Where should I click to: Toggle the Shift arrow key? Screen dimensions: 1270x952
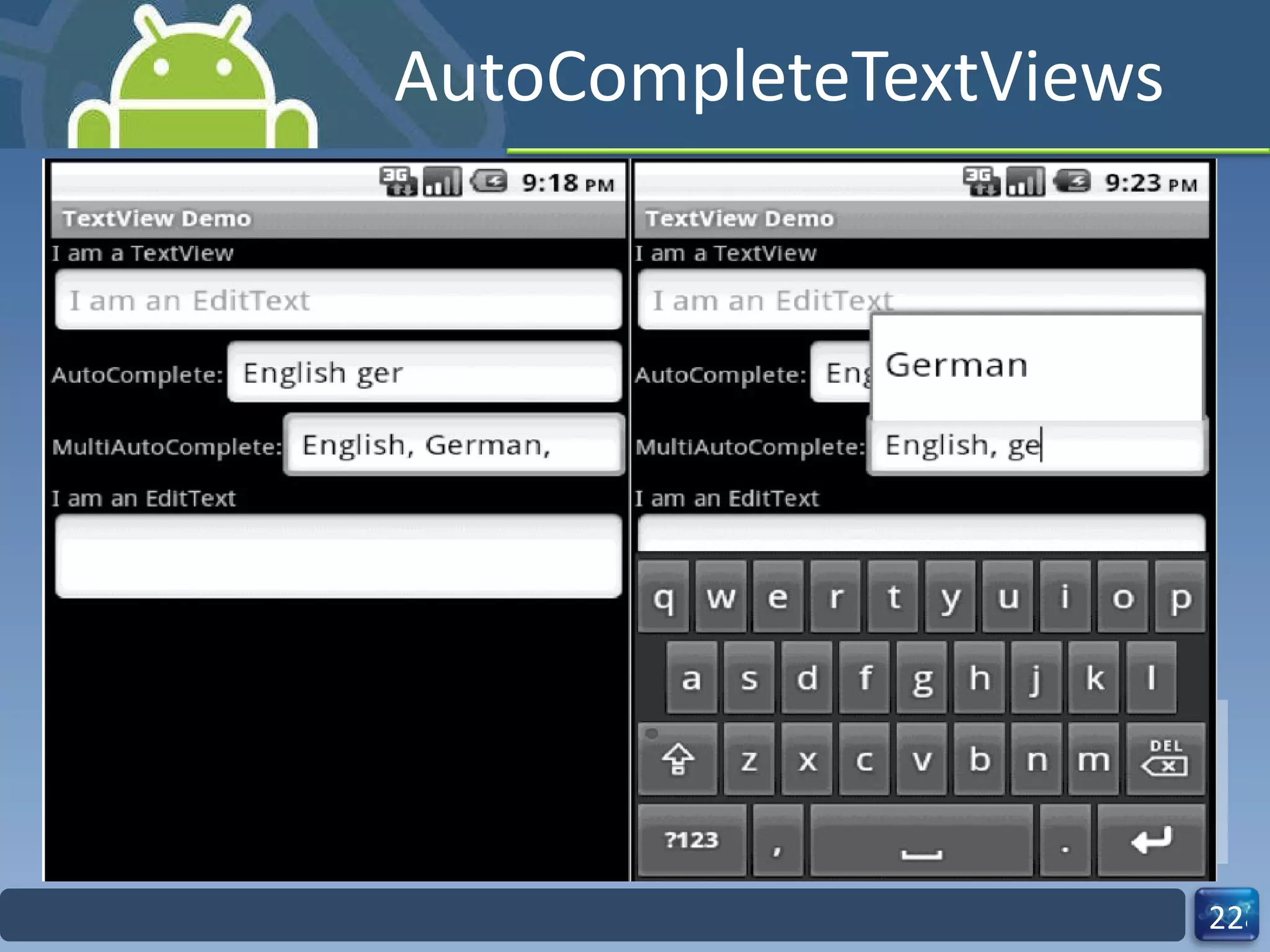pos(677,759)
